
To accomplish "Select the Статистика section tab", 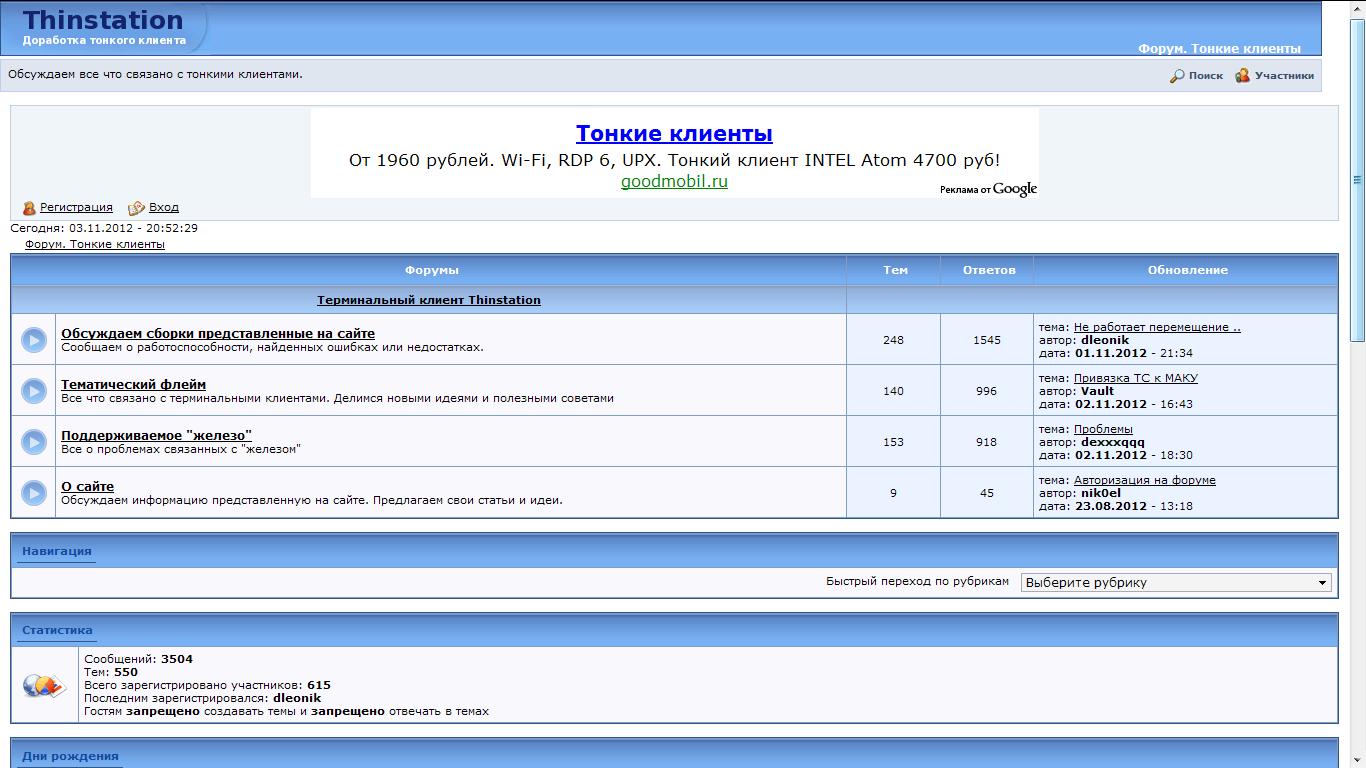I will (x=57, y=630).
